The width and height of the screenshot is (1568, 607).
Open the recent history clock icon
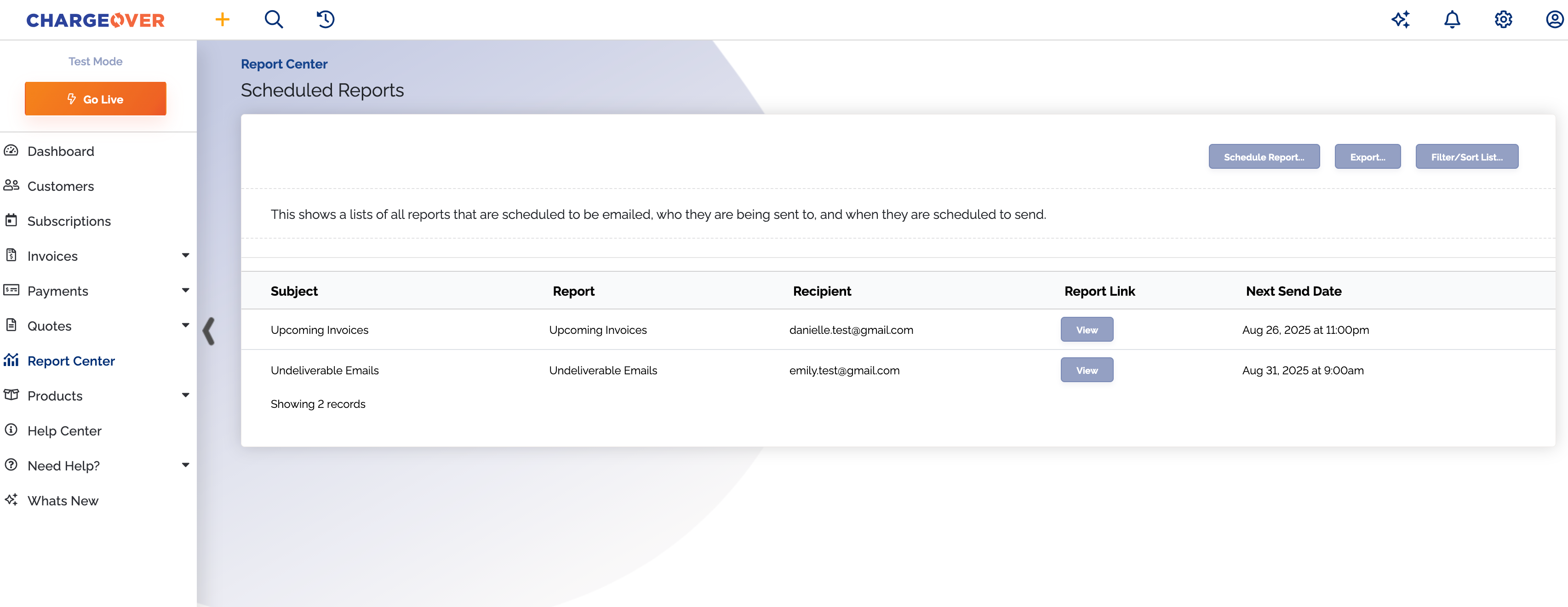(x=326, y=19)
